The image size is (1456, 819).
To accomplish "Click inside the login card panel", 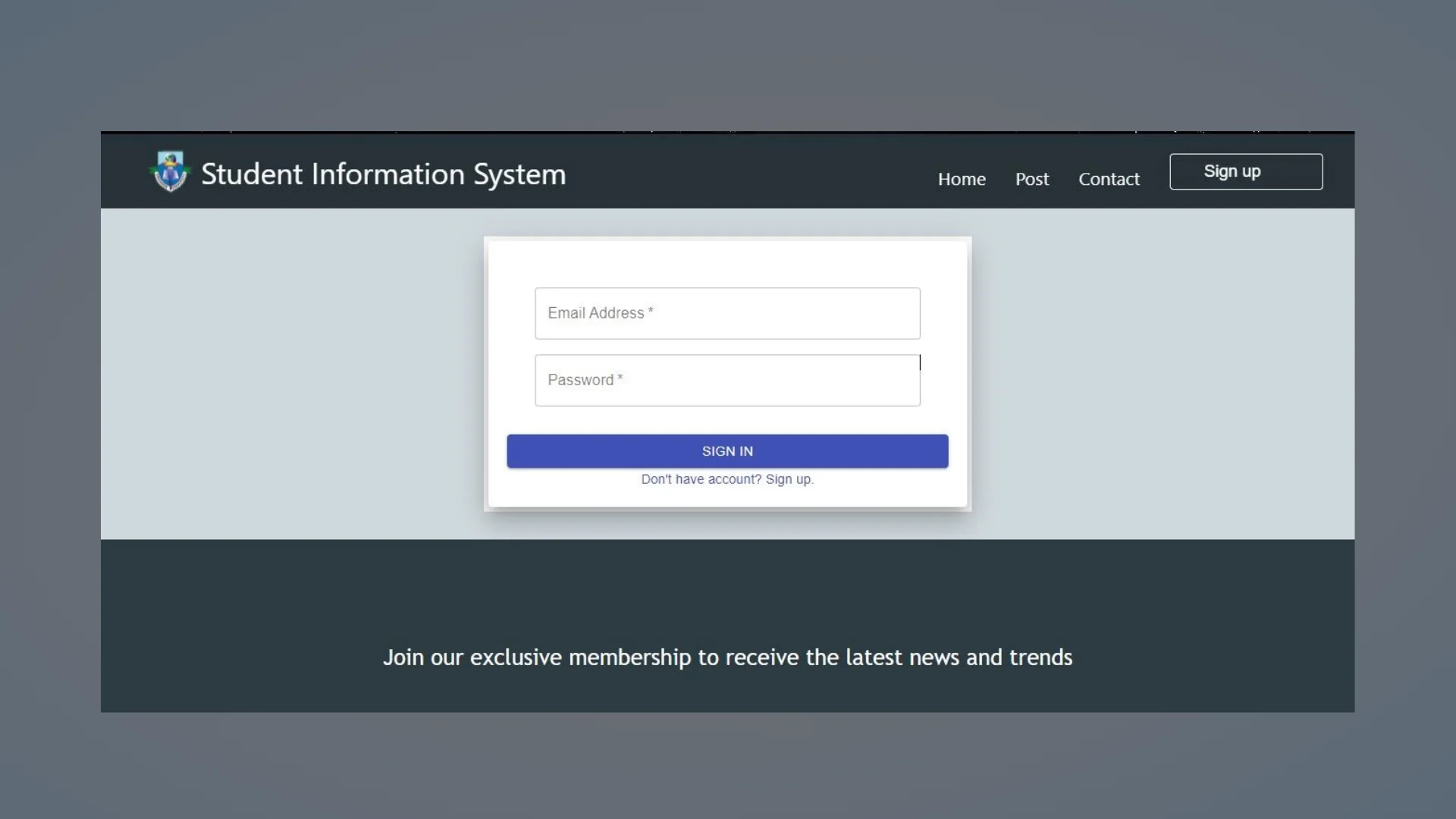I will [726, 265].
